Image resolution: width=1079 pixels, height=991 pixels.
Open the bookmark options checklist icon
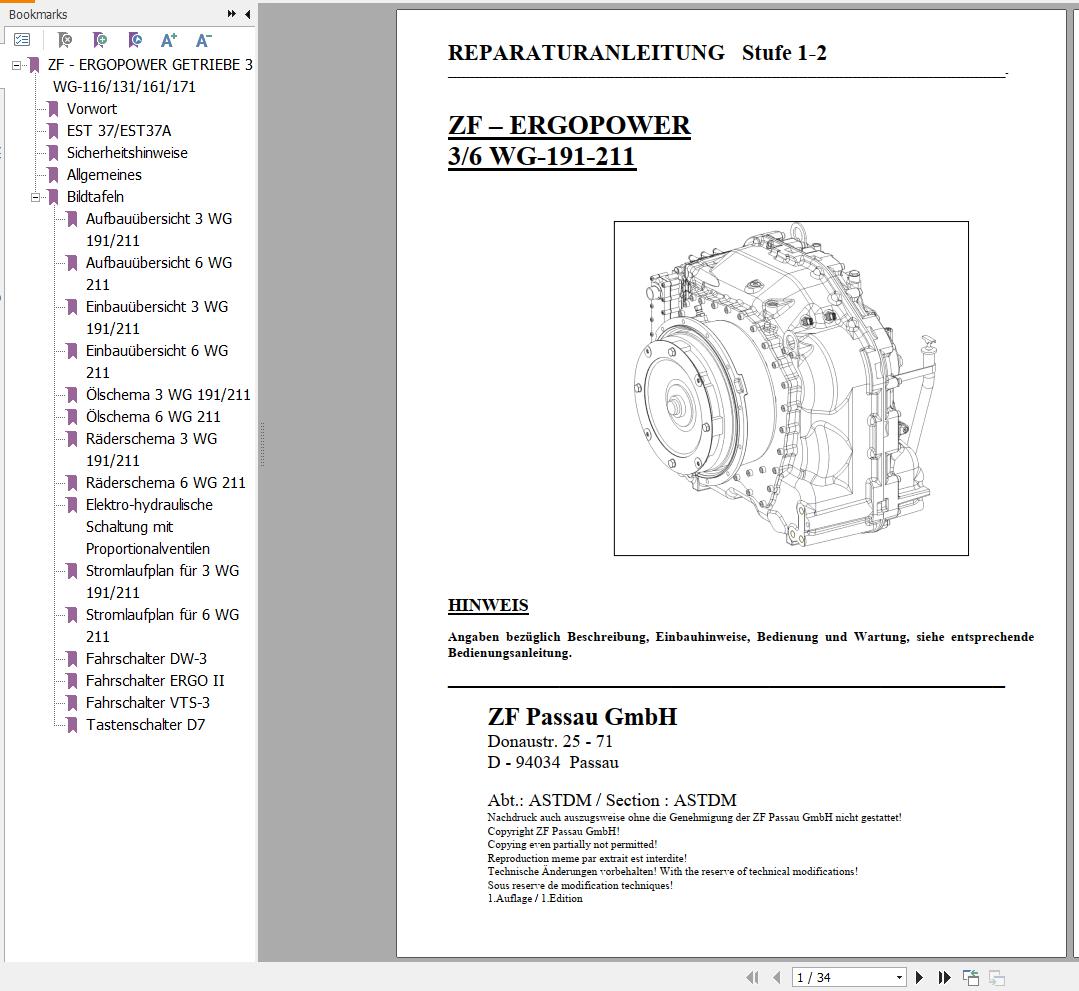(22, 40)
